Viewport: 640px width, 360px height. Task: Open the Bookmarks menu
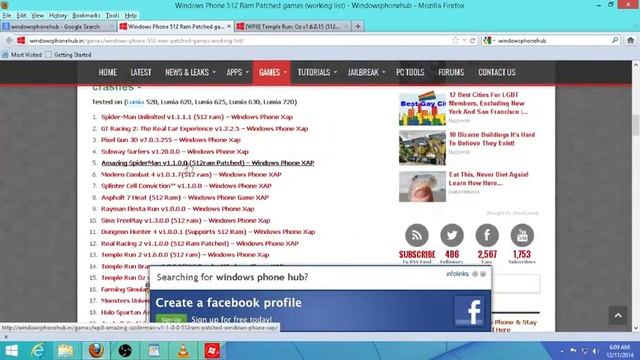pos(86,16)
